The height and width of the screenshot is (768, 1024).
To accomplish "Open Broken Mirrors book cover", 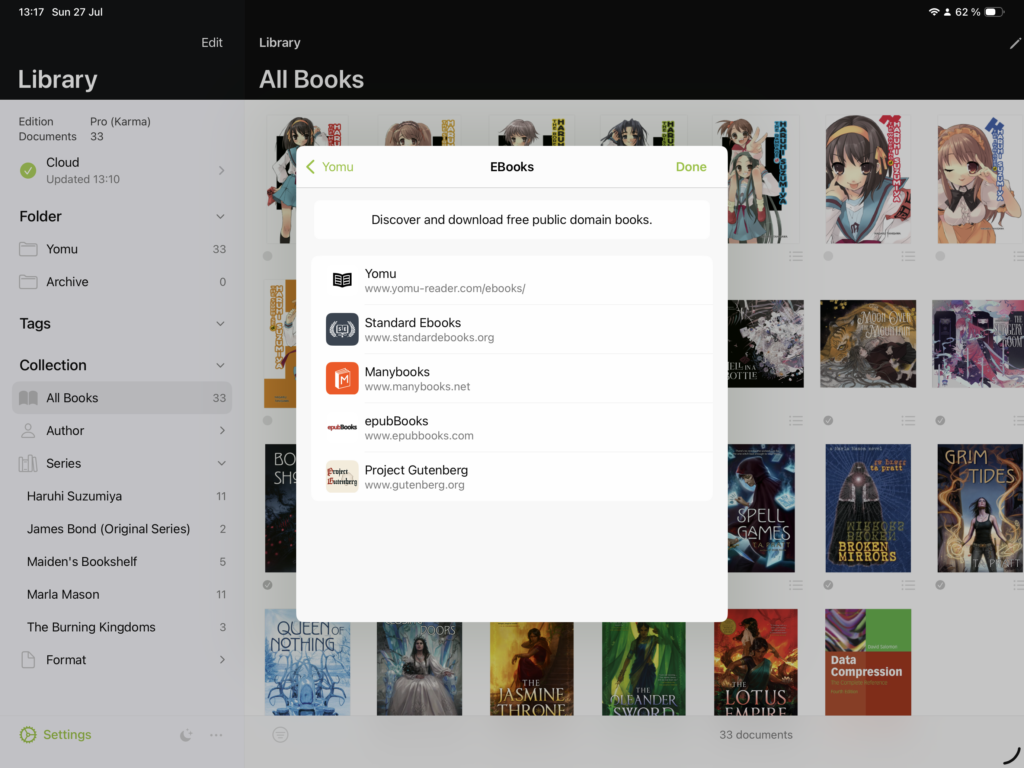I will [868, 508].
